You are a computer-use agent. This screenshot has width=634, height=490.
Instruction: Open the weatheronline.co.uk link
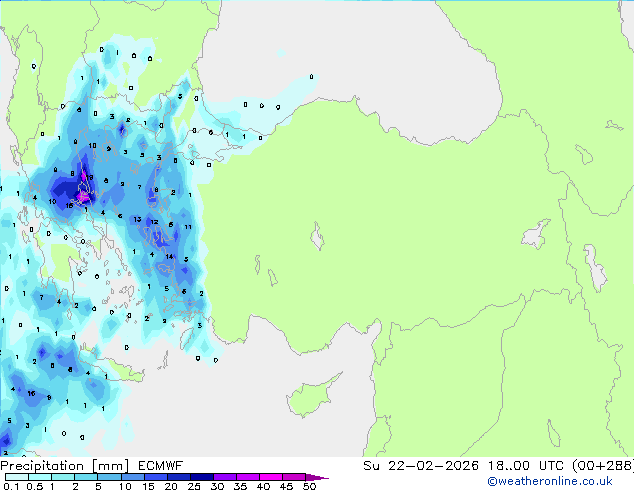coord(549,481)
